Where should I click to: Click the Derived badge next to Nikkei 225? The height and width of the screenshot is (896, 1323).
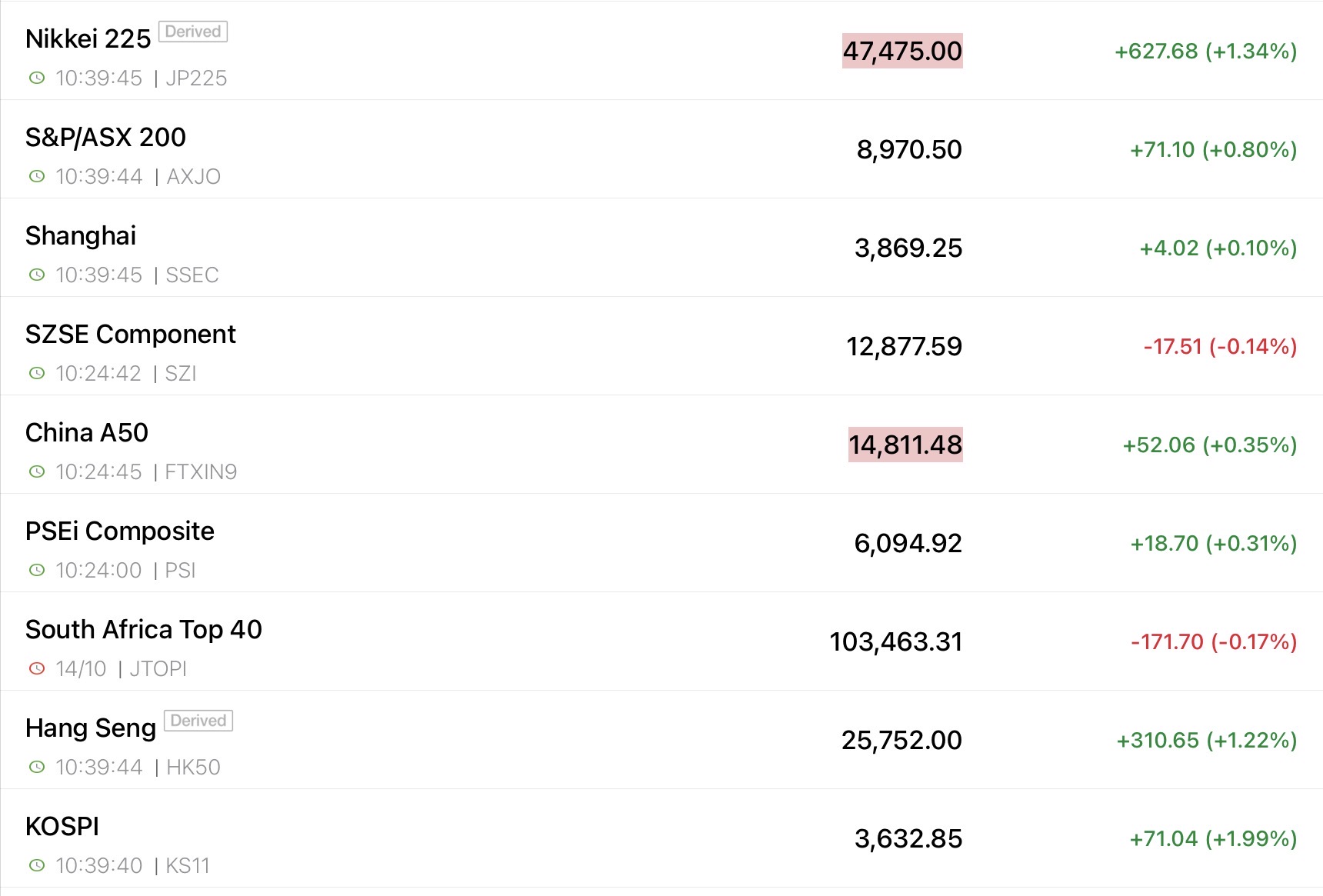193,32
